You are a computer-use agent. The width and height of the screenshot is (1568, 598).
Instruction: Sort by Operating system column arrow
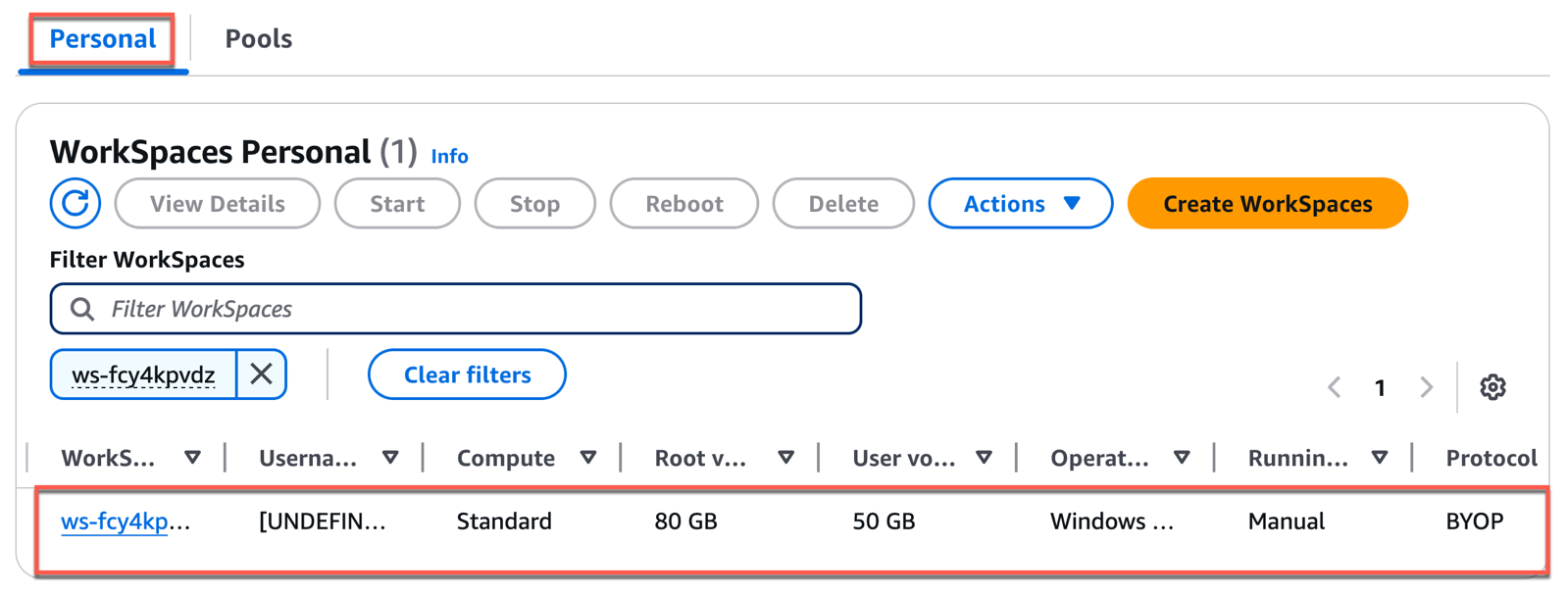click(x=1182, y=458)
